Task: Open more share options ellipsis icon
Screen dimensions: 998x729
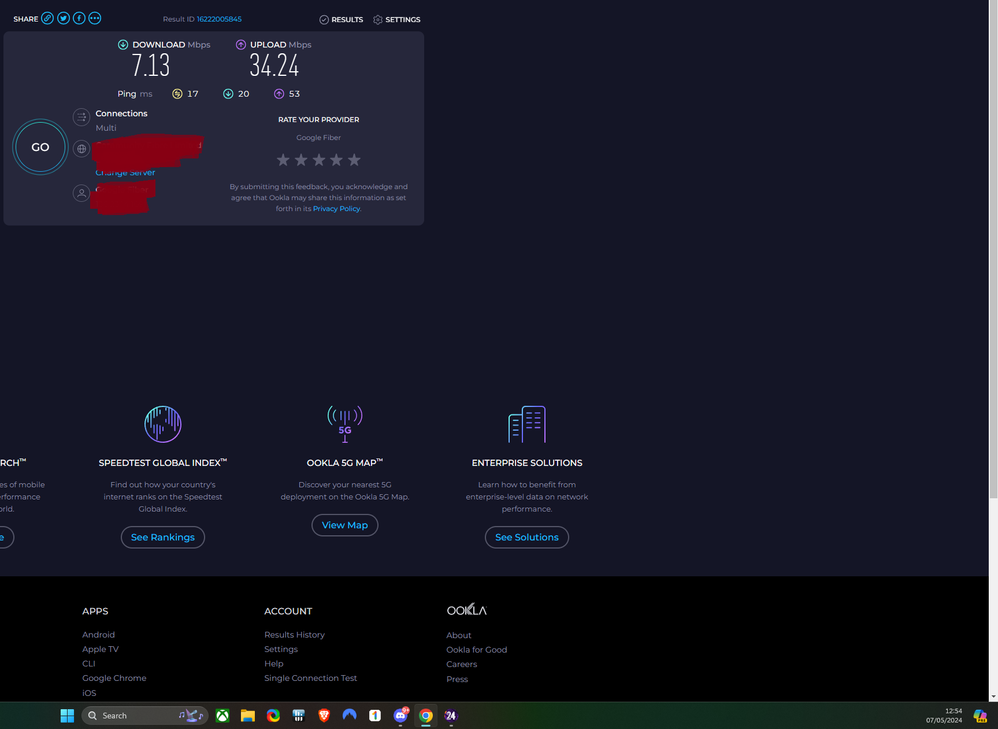Action: (95, 18)
